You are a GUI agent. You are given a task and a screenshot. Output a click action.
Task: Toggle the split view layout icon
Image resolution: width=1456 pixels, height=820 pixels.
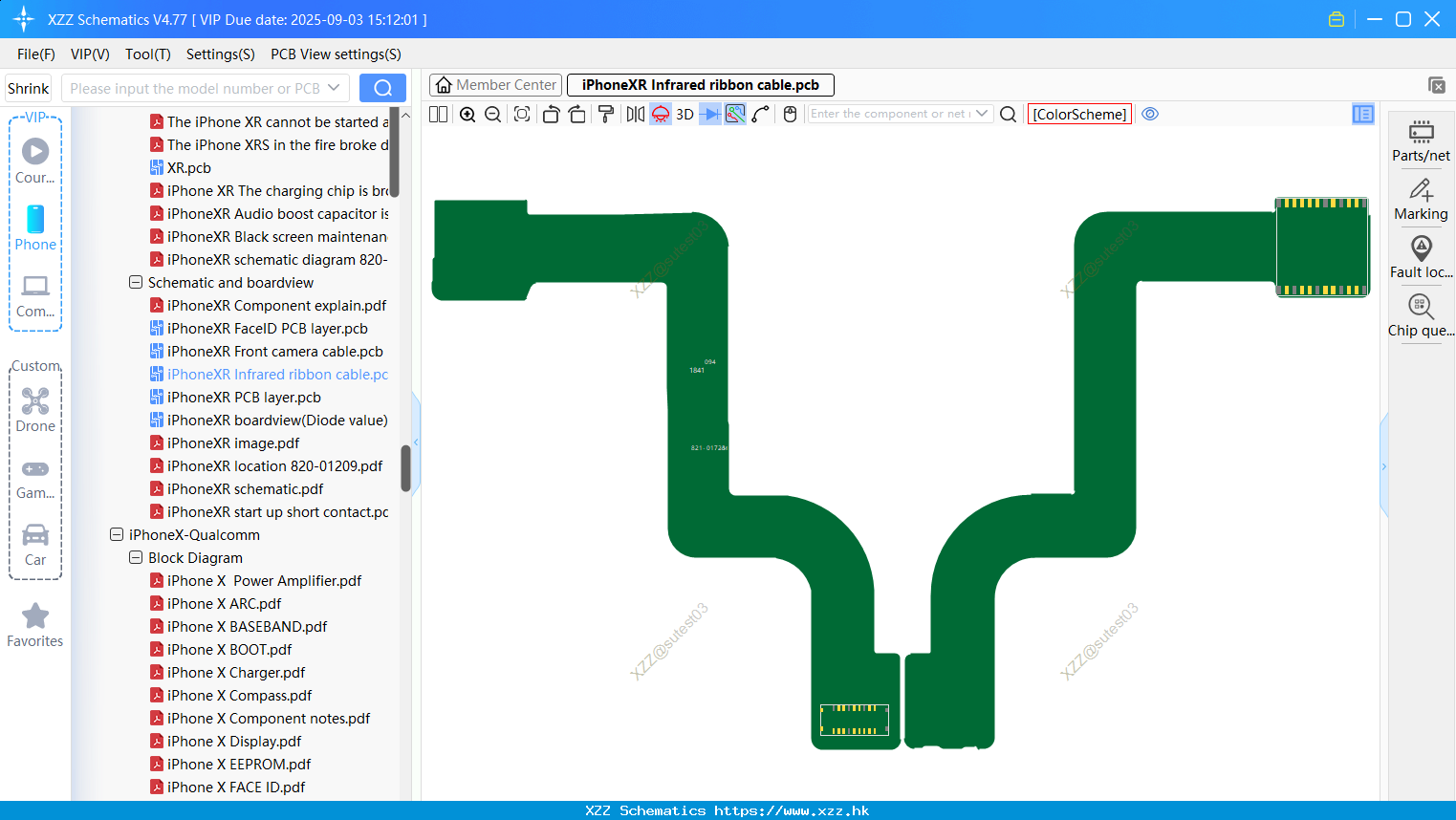coord(438,114)
